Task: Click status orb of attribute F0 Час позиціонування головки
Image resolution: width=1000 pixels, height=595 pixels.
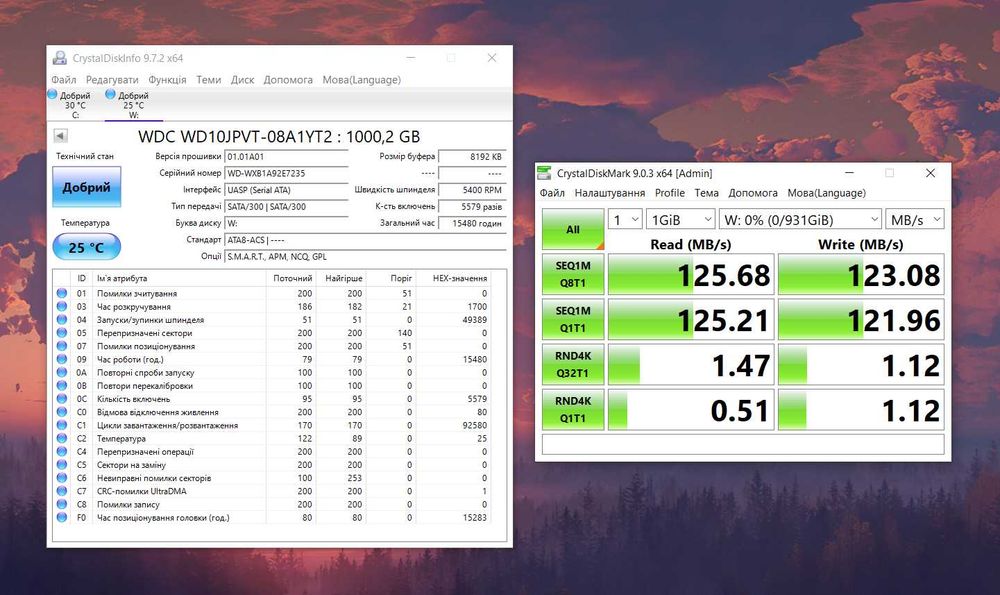Action: (x=62, y=517)
